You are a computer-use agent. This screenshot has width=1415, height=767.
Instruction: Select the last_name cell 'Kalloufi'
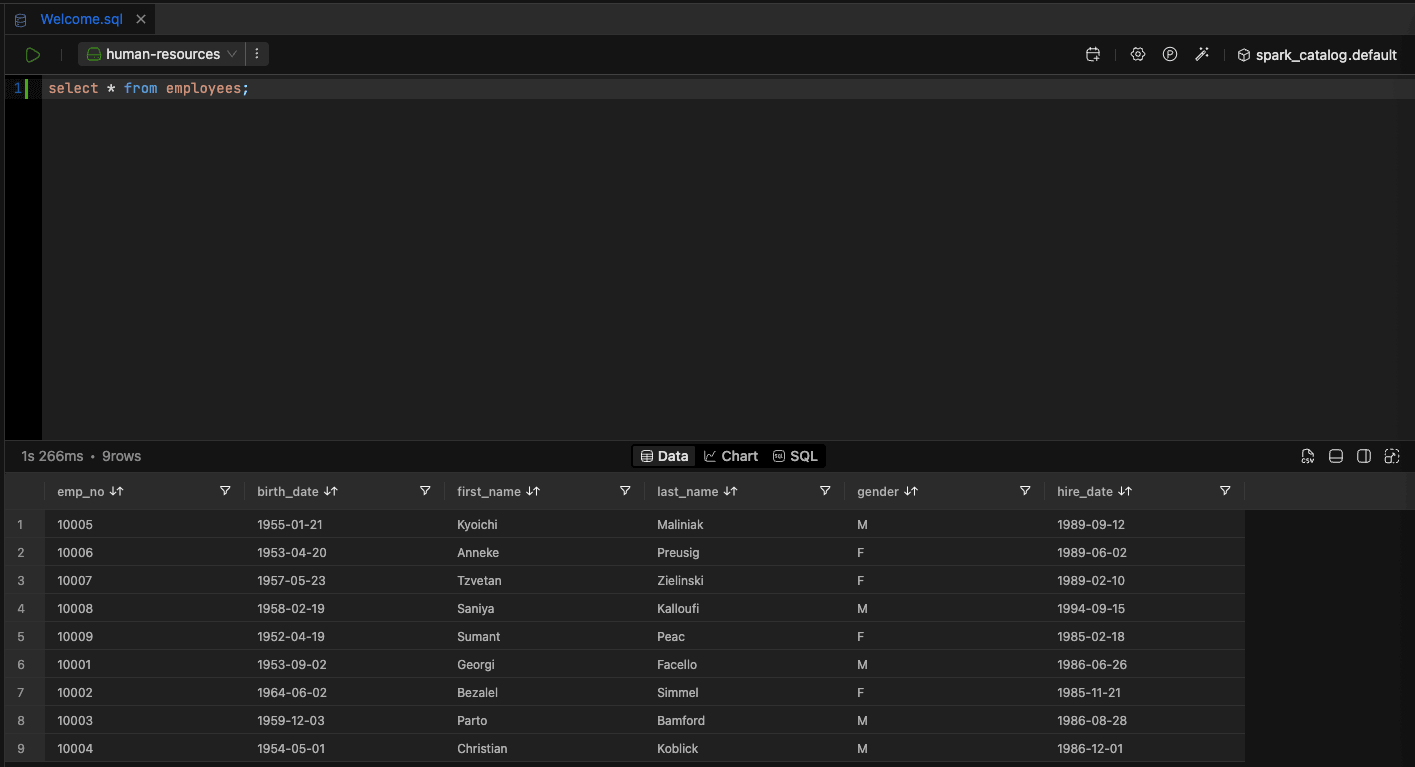click(744, 608)
